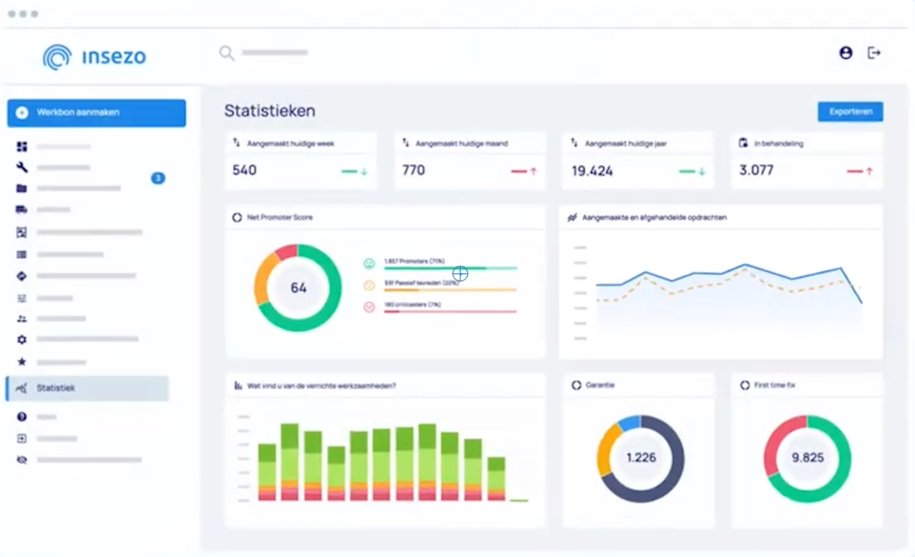
Task: Open the truck icon menu entry
Action: pyautogui.click(x=22, y=210)
